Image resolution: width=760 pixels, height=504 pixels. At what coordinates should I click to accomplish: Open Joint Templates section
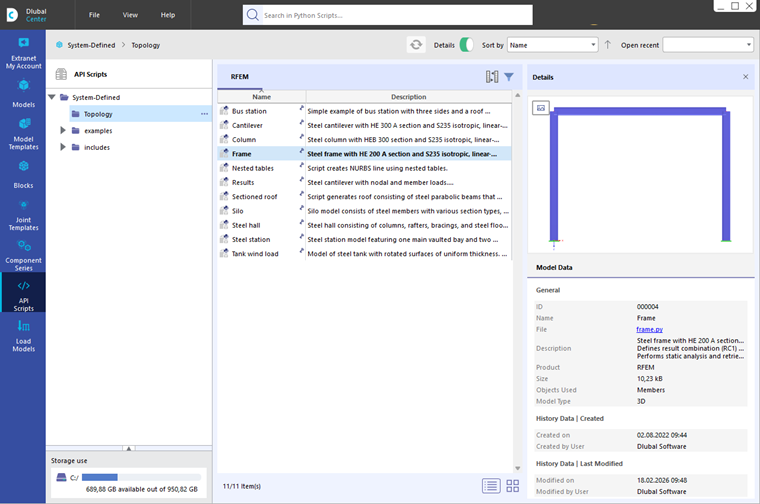pyautogui.click(x=23, y=215)
